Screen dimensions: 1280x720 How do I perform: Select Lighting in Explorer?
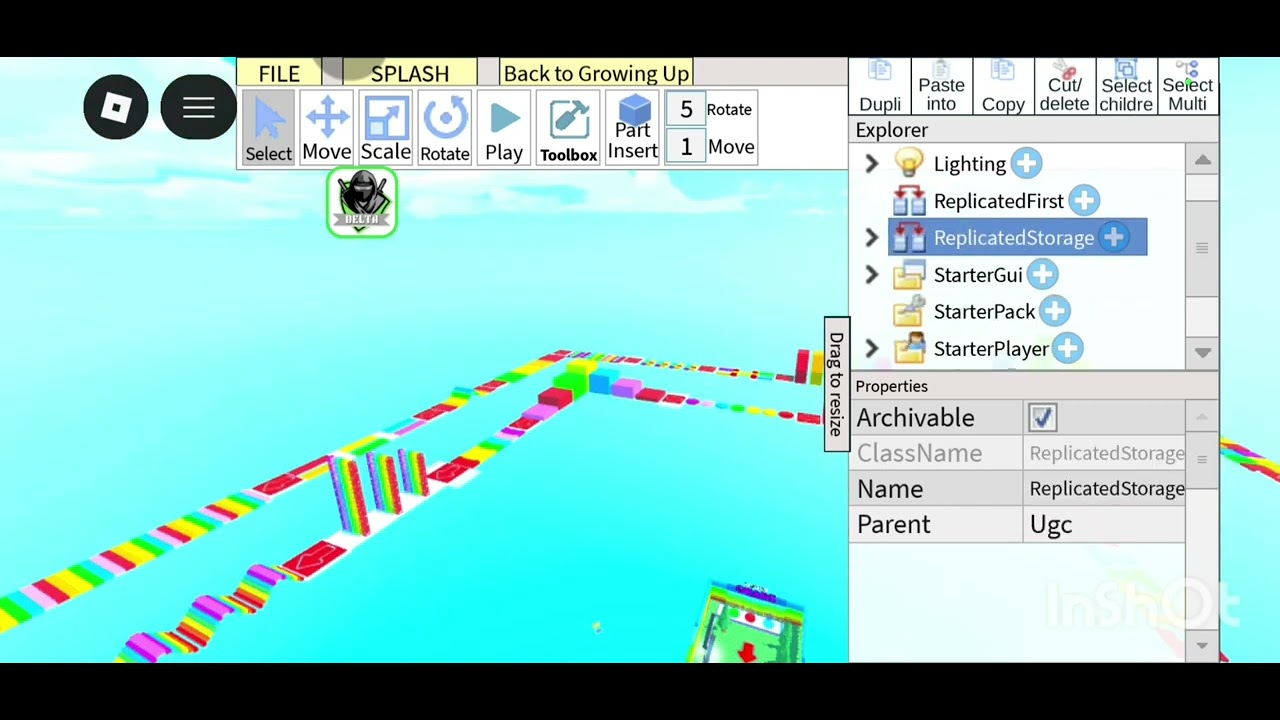(x=969, y=164)
